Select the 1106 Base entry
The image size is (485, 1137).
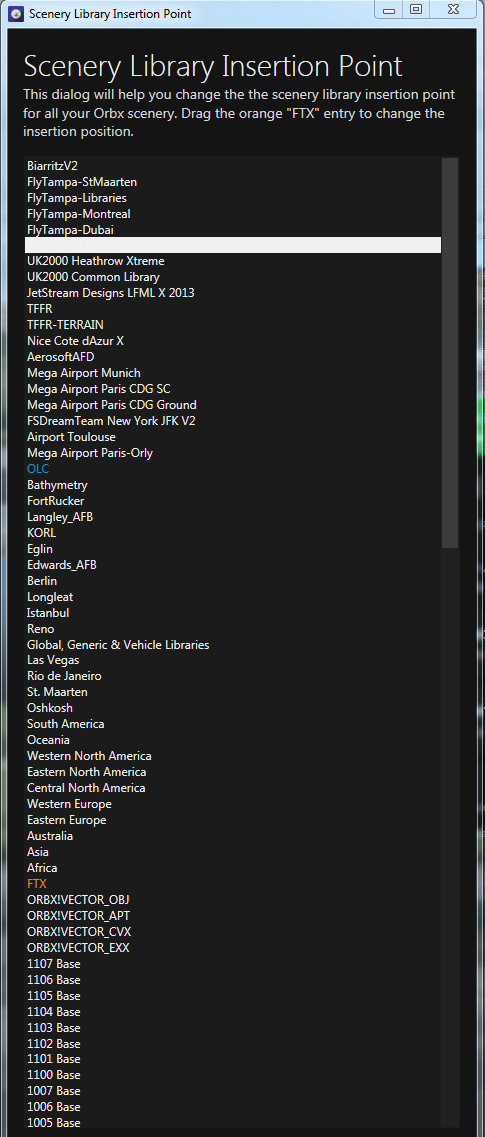tap(54, 980)
